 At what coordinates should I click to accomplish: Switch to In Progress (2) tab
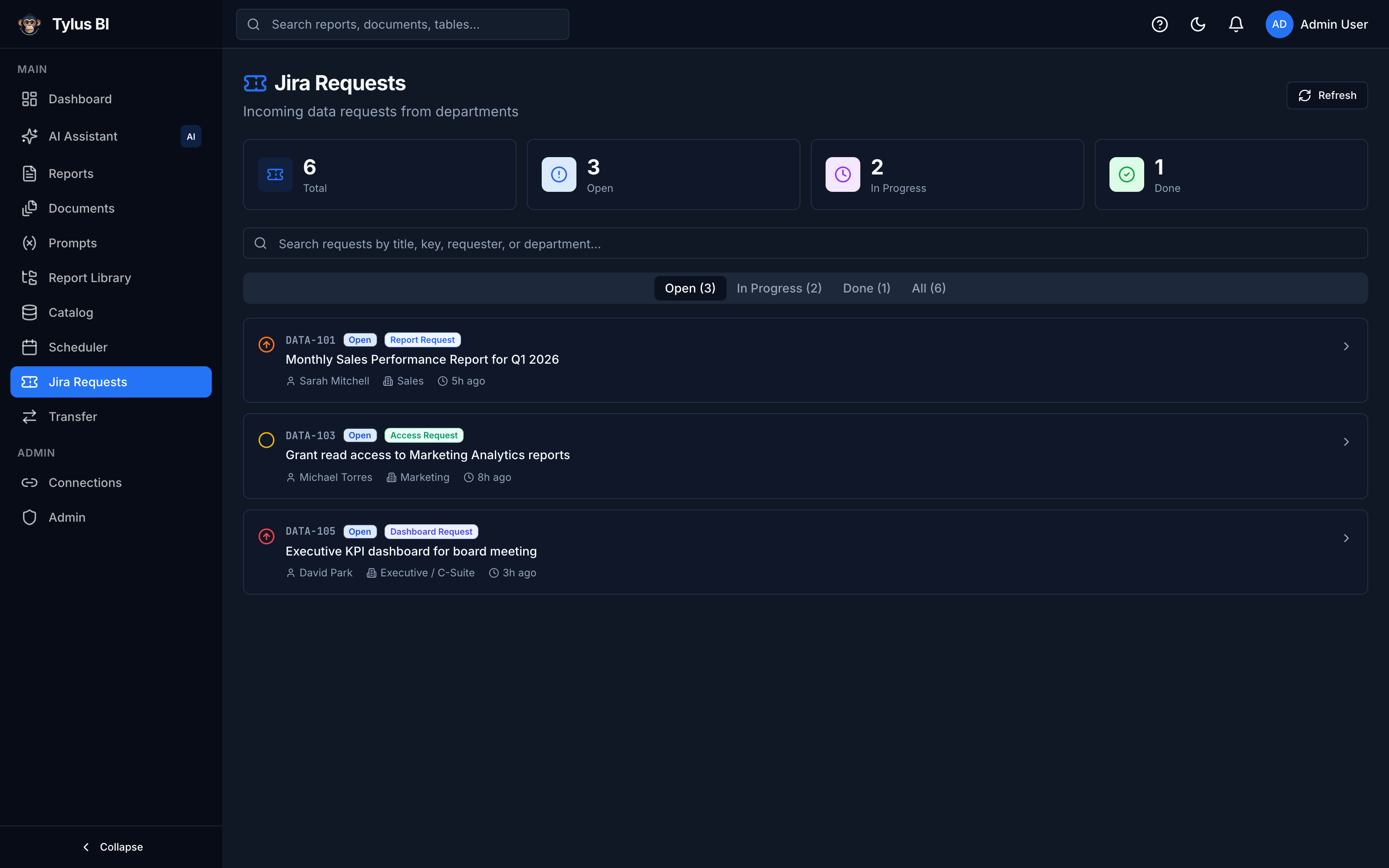click(779, 288)
